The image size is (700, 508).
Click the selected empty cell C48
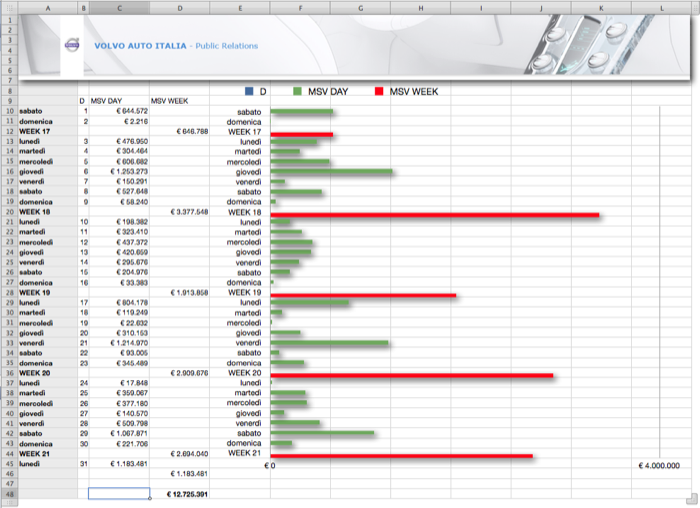(119, 494)
